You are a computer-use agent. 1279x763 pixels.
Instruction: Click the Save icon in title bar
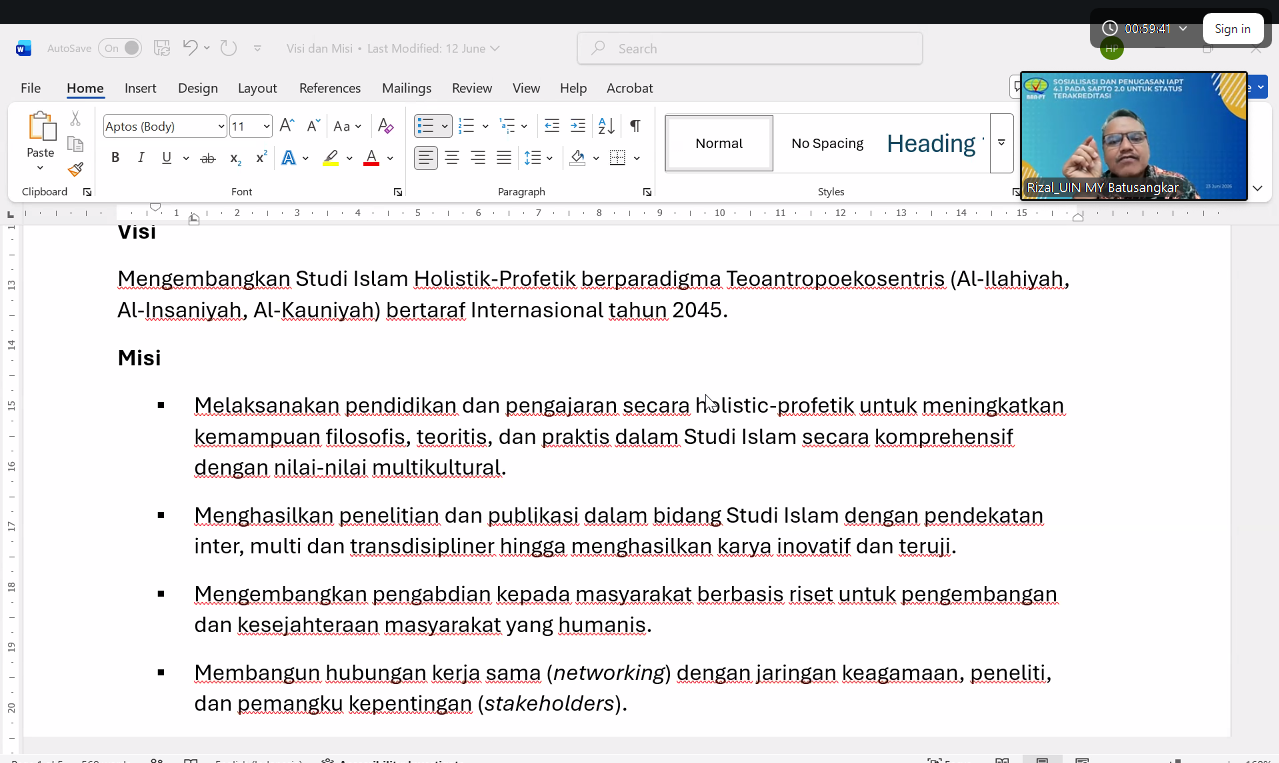tap(162, 48)
